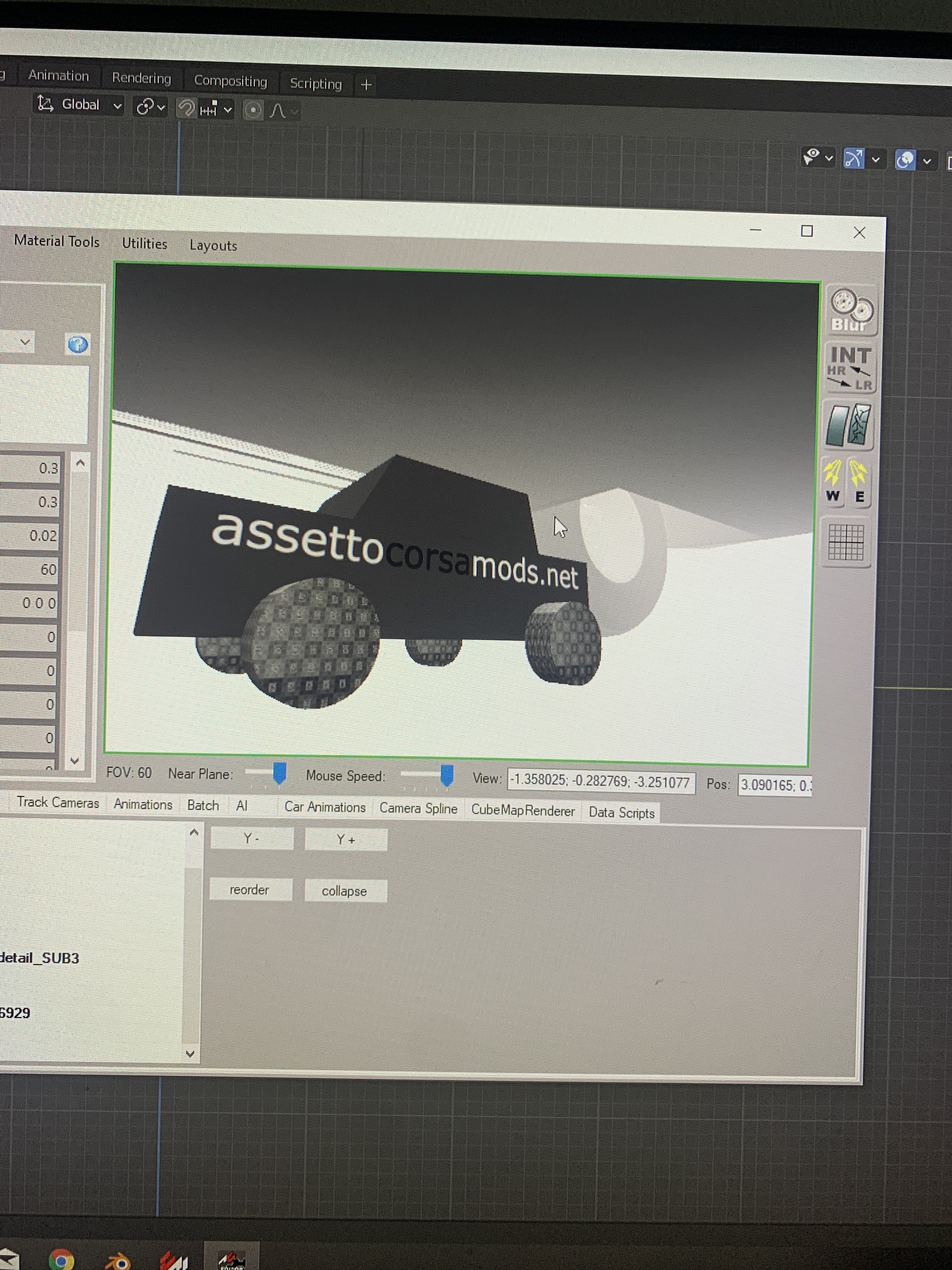Add a new Blender workspace tab

pos(366,85)
